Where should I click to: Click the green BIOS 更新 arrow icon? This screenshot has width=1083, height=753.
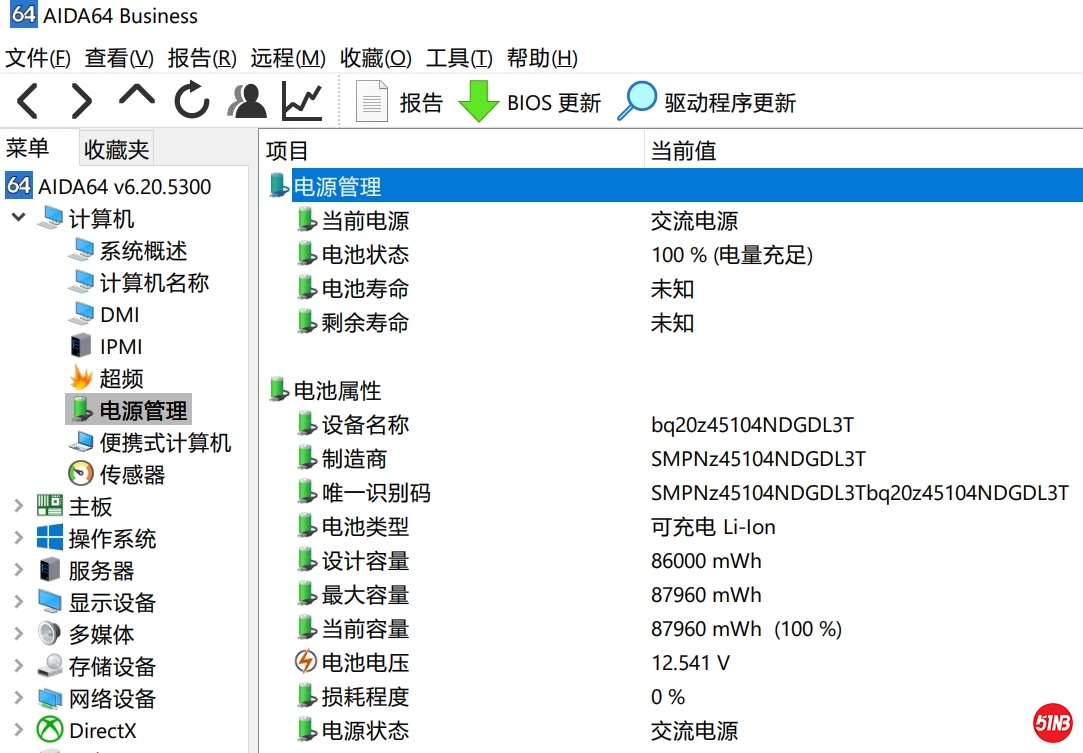[478, 102]
